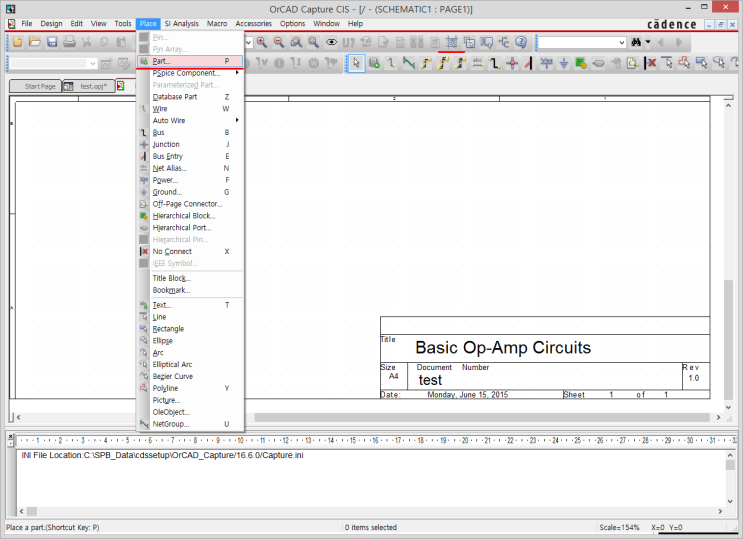Click the Place Hierarchical Port toolbar icon
743x539 pixels.
(x=598, y=63)
